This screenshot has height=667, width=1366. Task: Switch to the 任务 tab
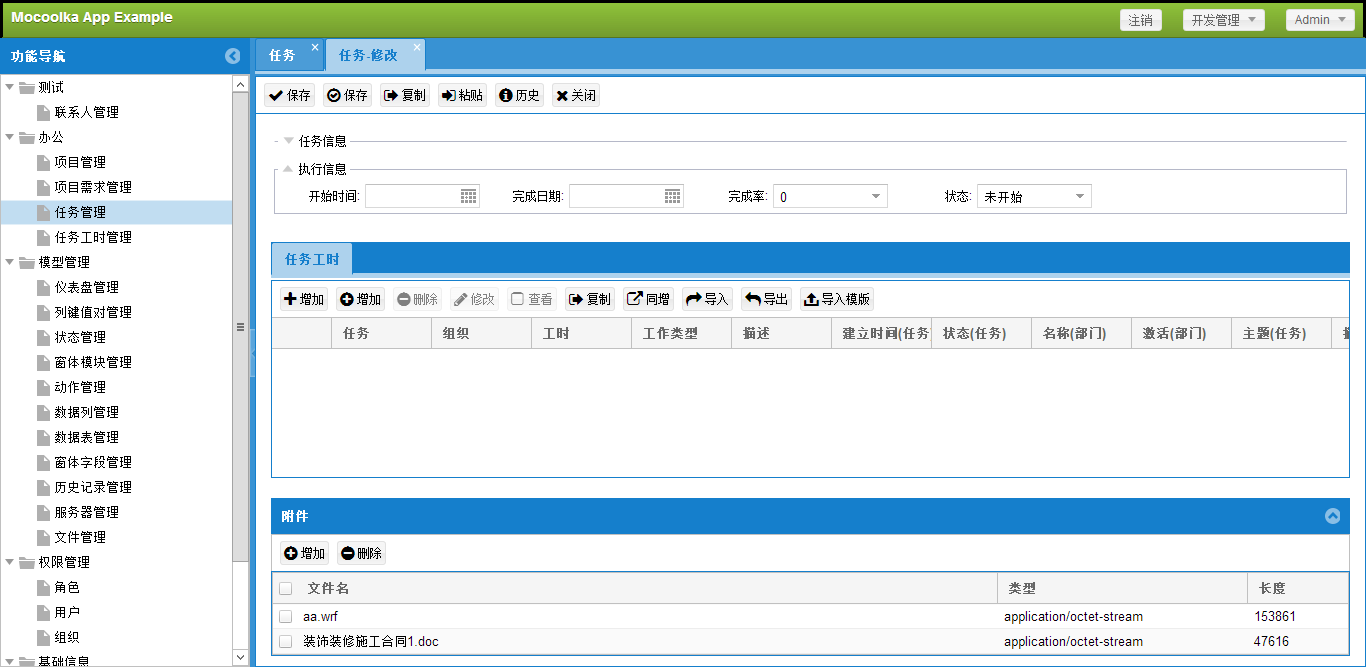283,55
